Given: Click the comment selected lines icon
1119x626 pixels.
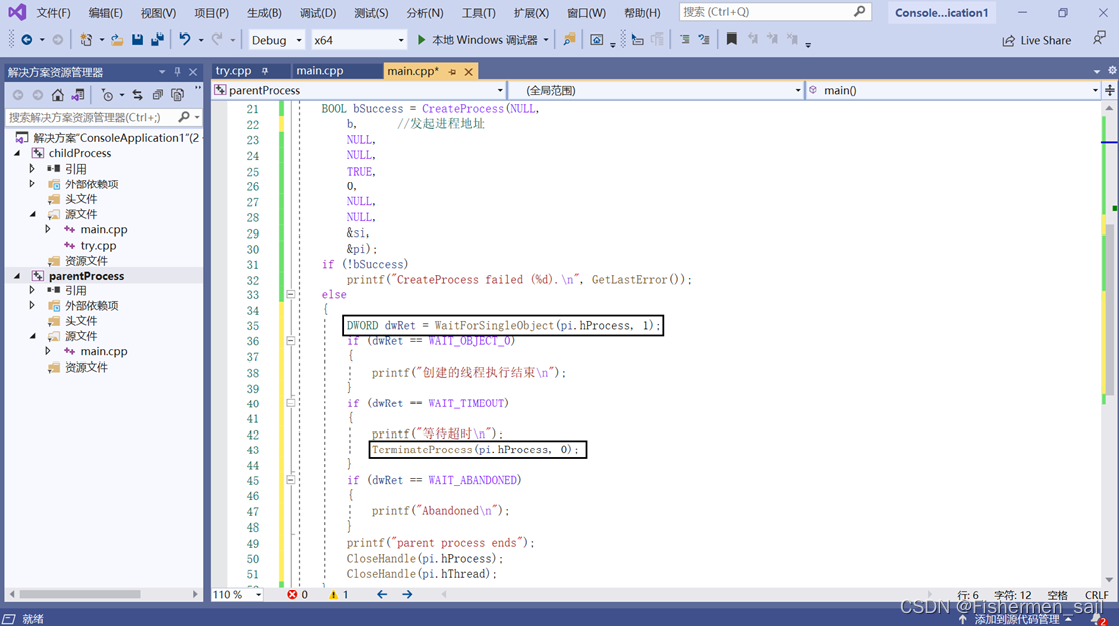Looking at the screenshot, I should pyautogui.click(x=684, y=40).
